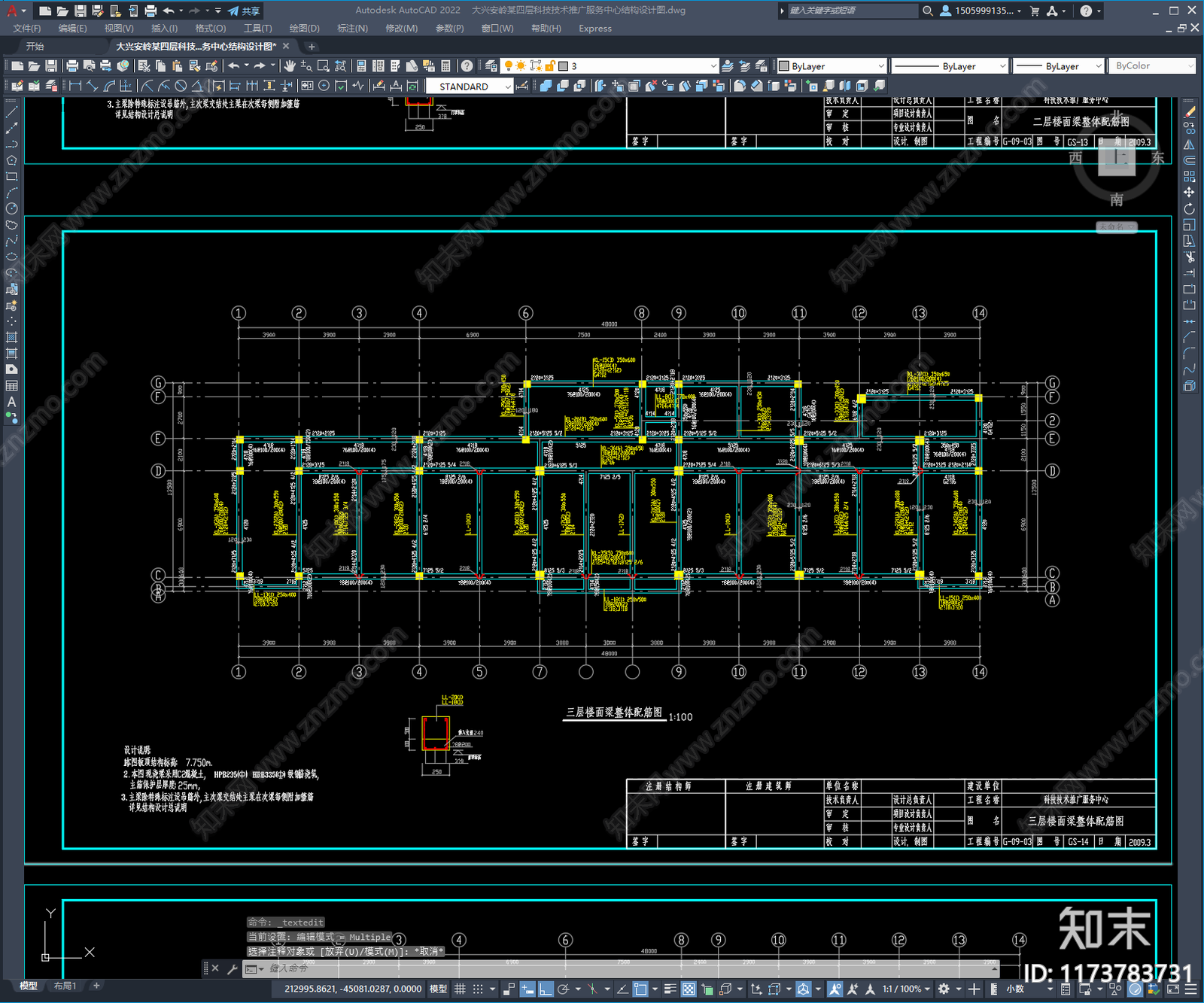Switch to the 开始 start tab
This screenshot has width=1204, height=1003.
(35, 47)
